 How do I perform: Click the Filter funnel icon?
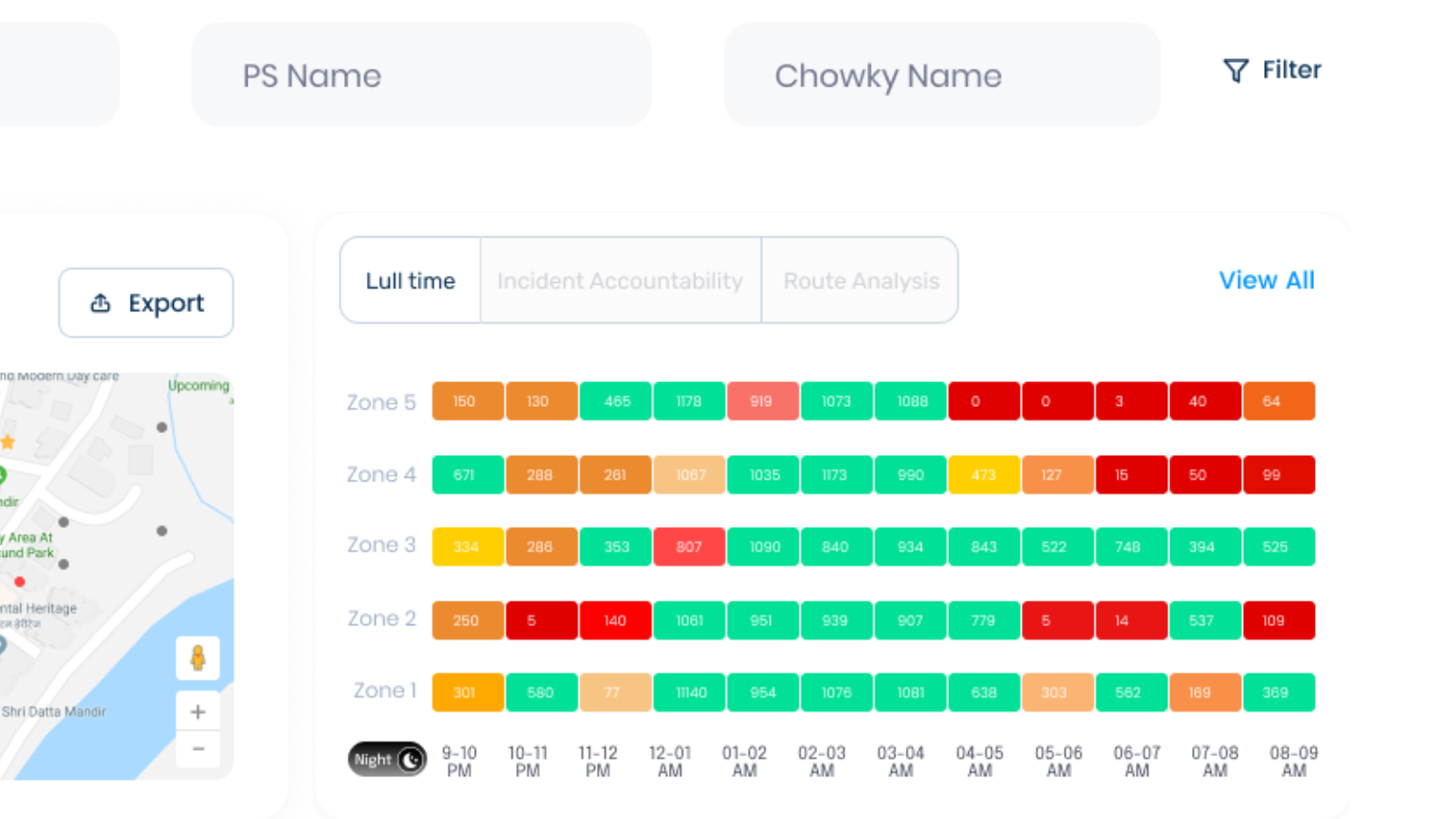pyautogui.click(x=1235, y=71)
